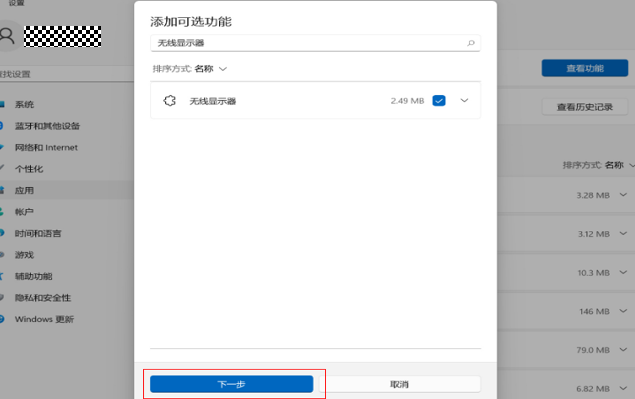
Task: Open 蓝牙和其他设备 settings page
Action: pos(47,126)
